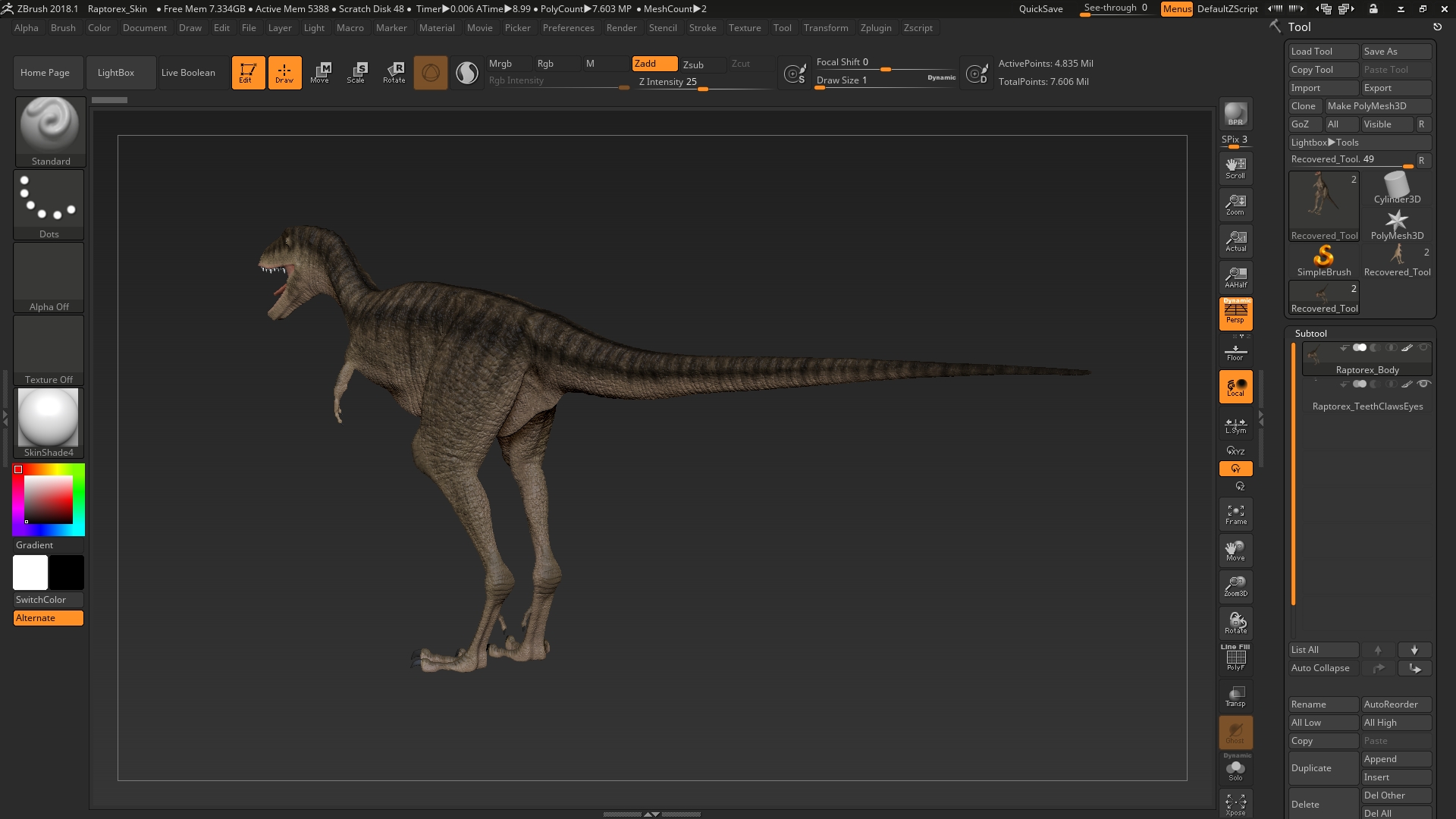
Task: Expand the Subtool panel header
Action: 1310,333
